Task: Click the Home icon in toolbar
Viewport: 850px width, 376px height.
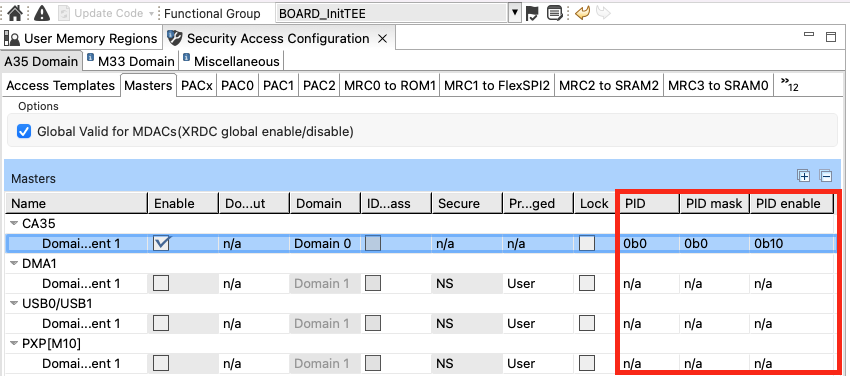Action: point(15,13)
